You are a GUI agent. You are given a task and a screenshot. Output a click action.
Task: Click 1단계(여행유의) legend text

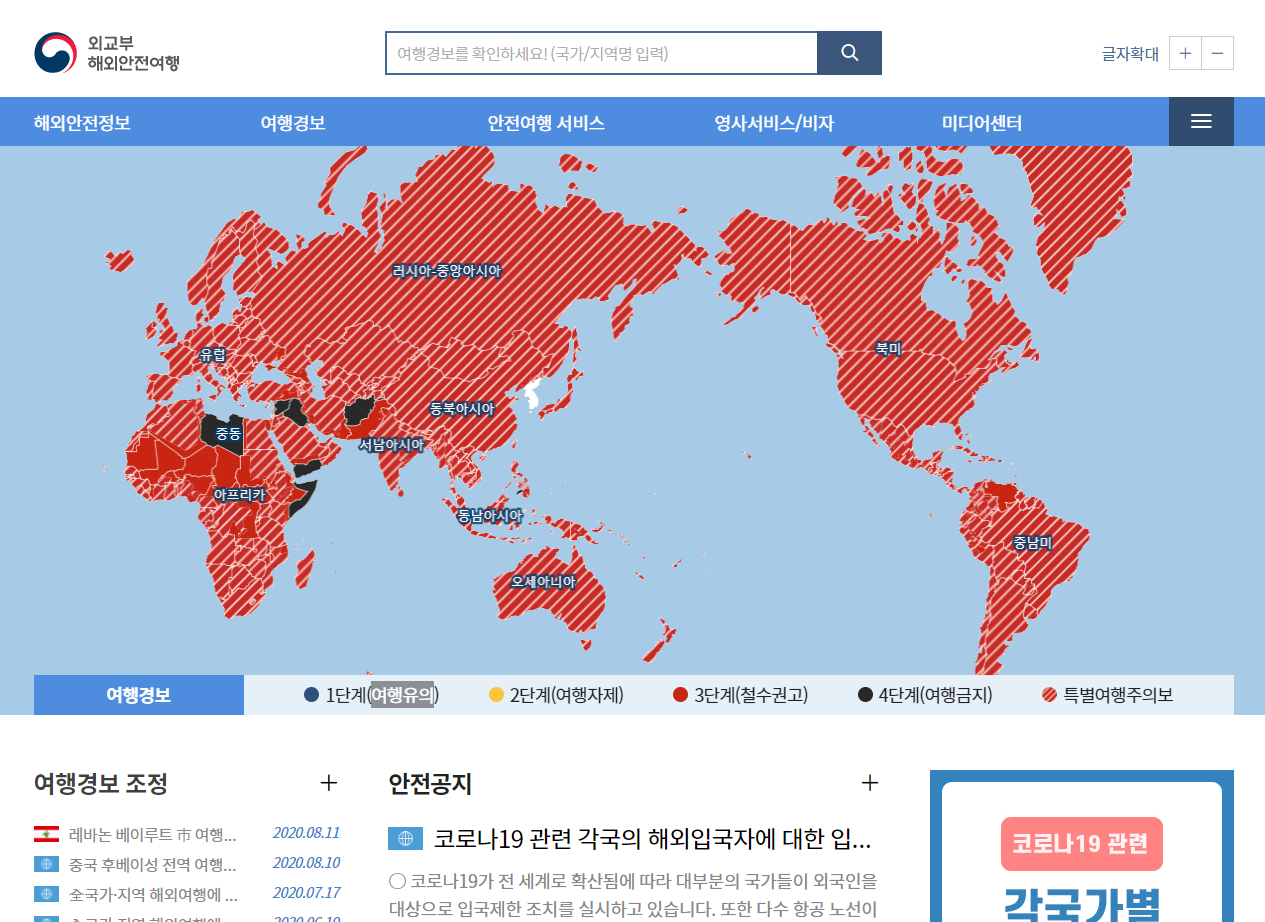pyautogui.click(x=382, y=695)
